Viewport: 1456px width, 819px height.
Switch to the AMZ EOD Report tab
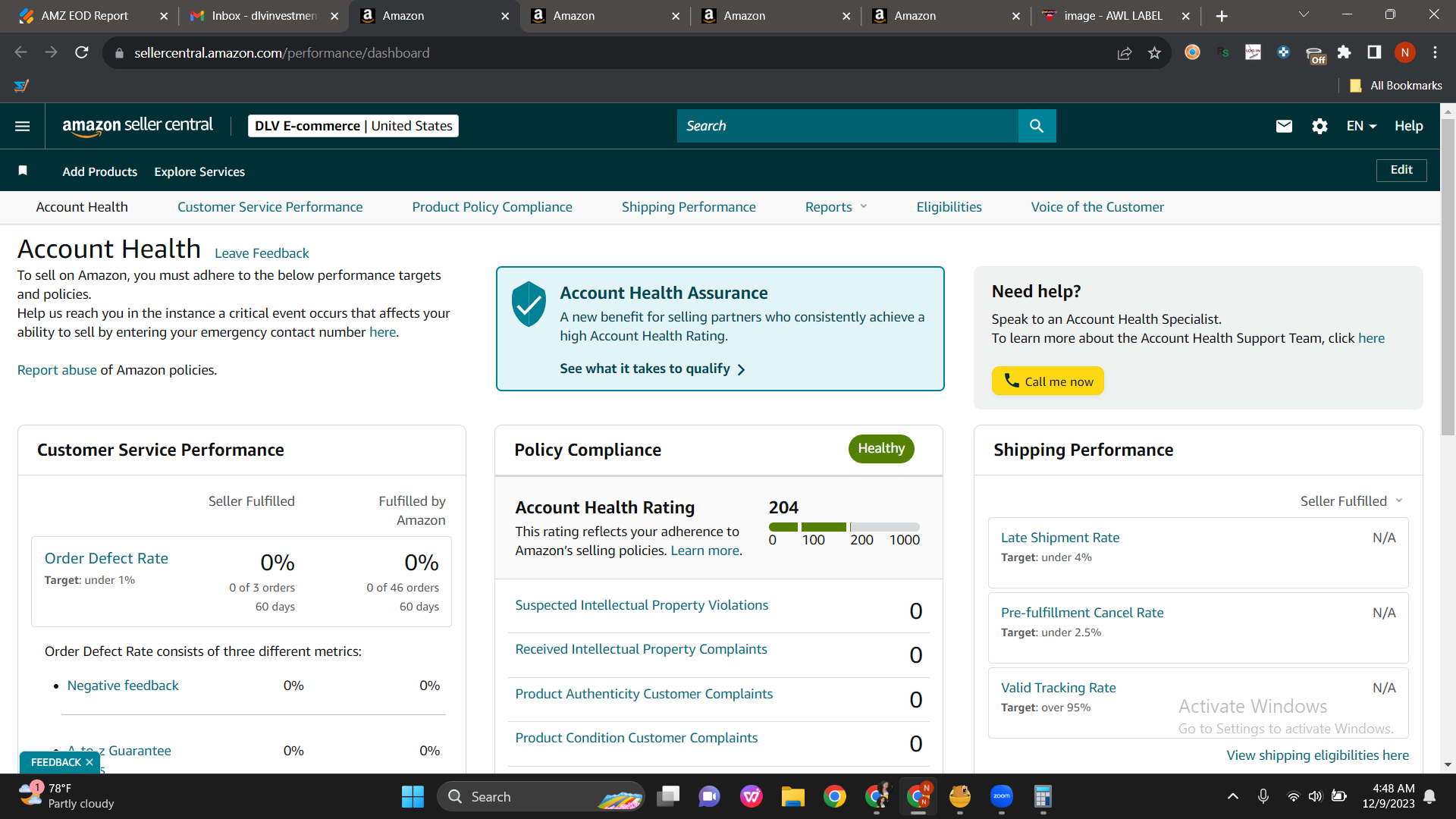(x=85, y=16)
